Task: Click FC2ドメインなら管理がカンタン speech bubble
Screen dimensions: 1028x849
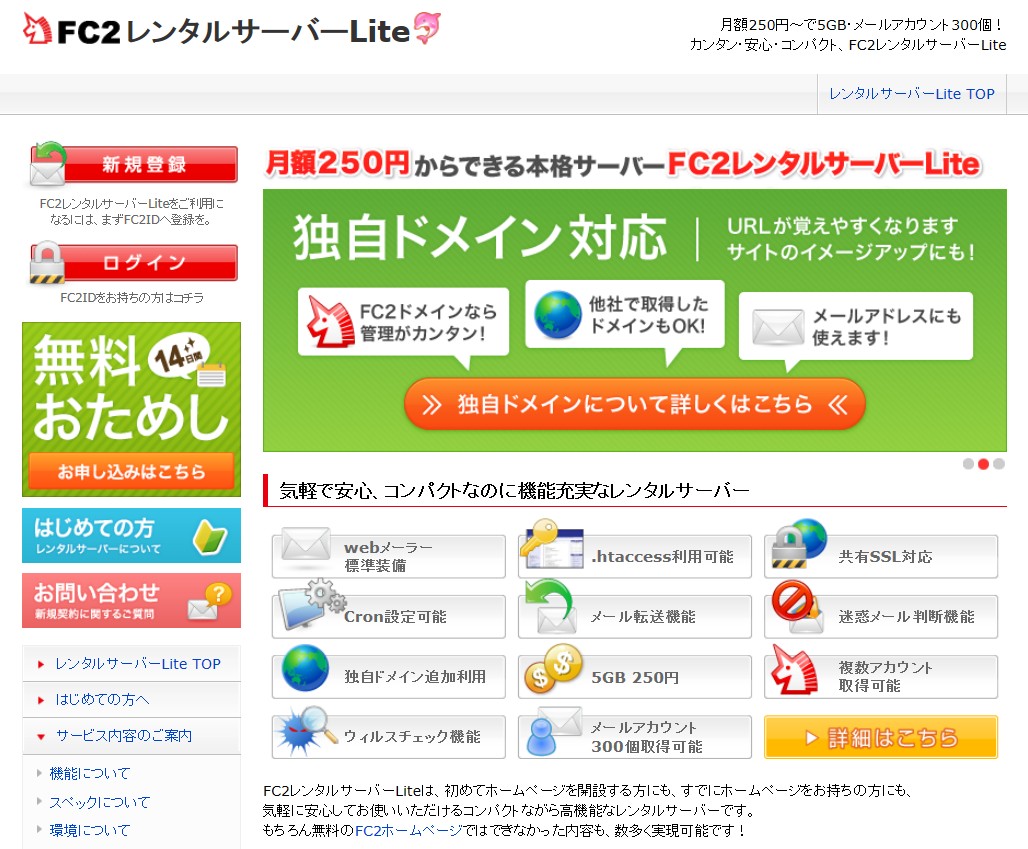Action: [403, 323]
